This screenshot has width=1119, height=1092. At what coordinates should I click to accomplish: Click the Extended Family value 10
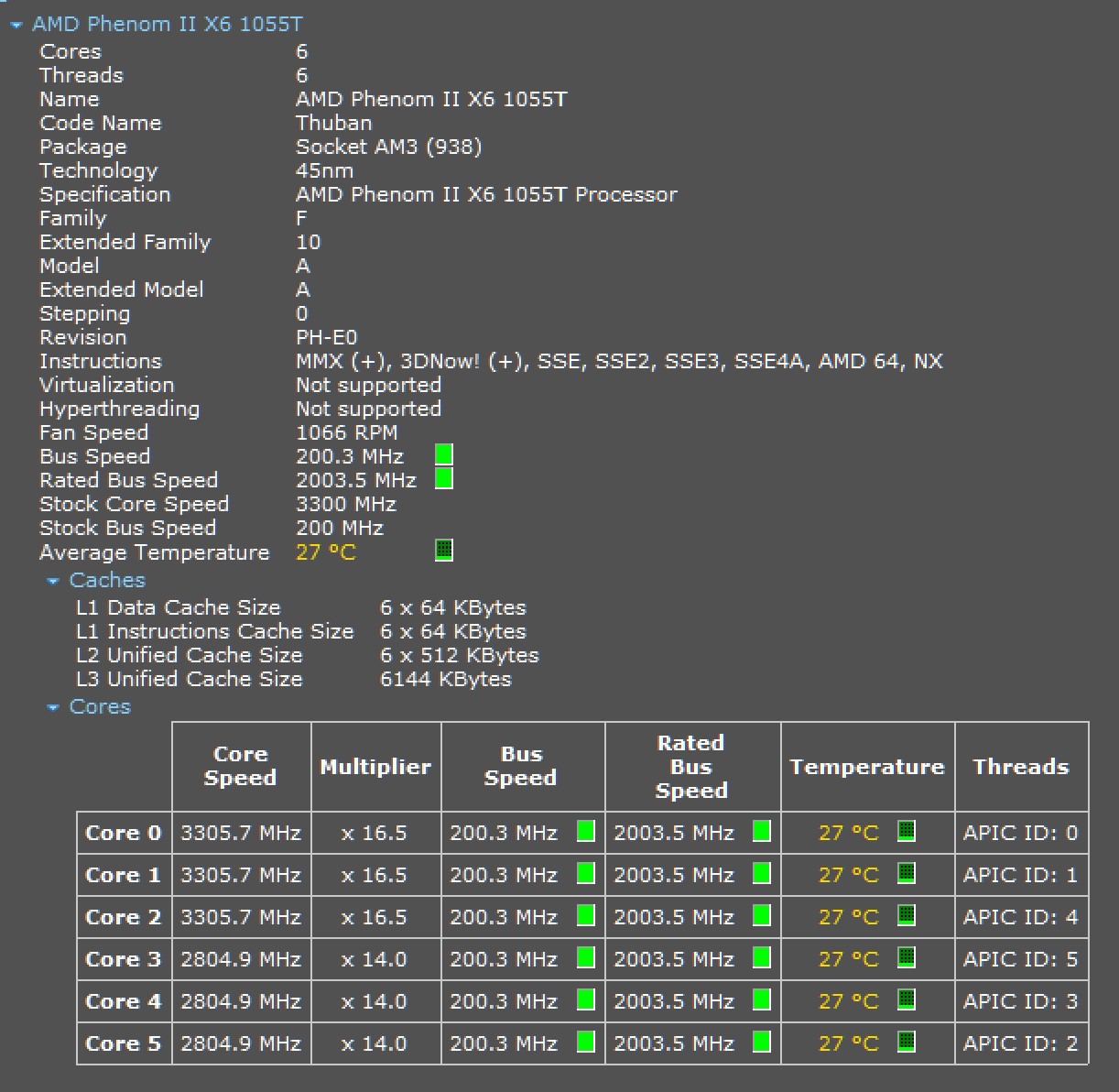[309, 242]
